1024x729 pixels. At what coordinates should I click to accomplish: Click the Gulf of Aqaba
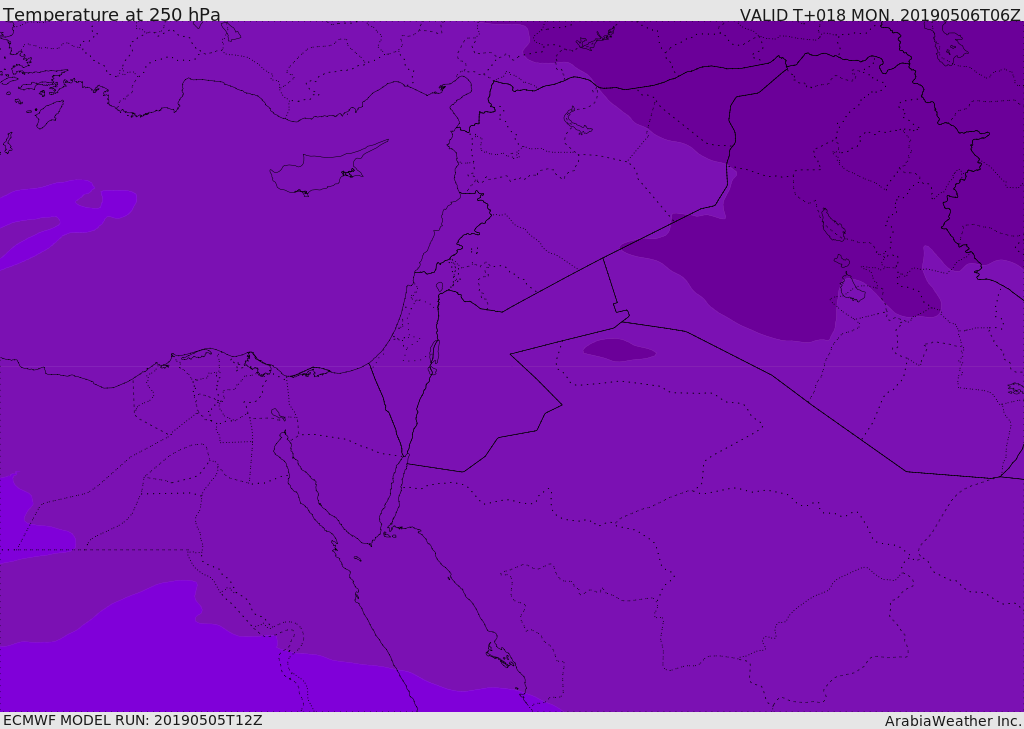tap(396, 490)
